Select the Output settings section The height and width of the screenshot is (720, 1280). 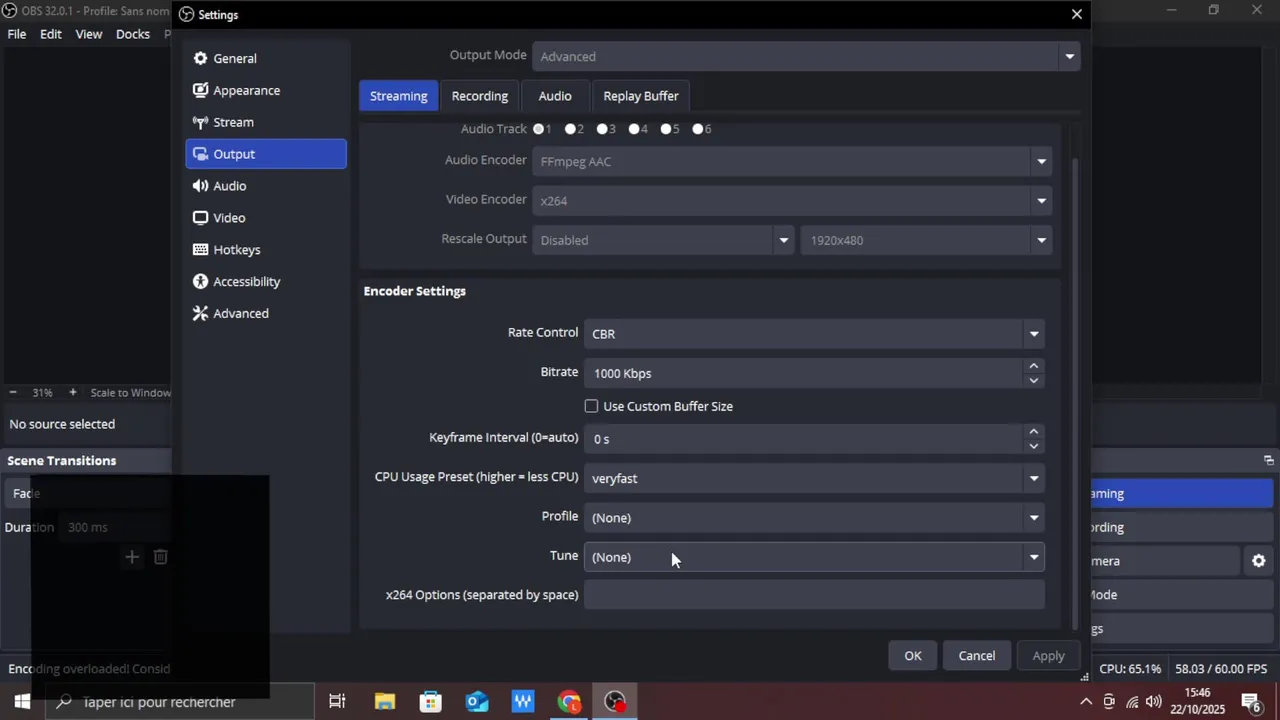[266, 154]
